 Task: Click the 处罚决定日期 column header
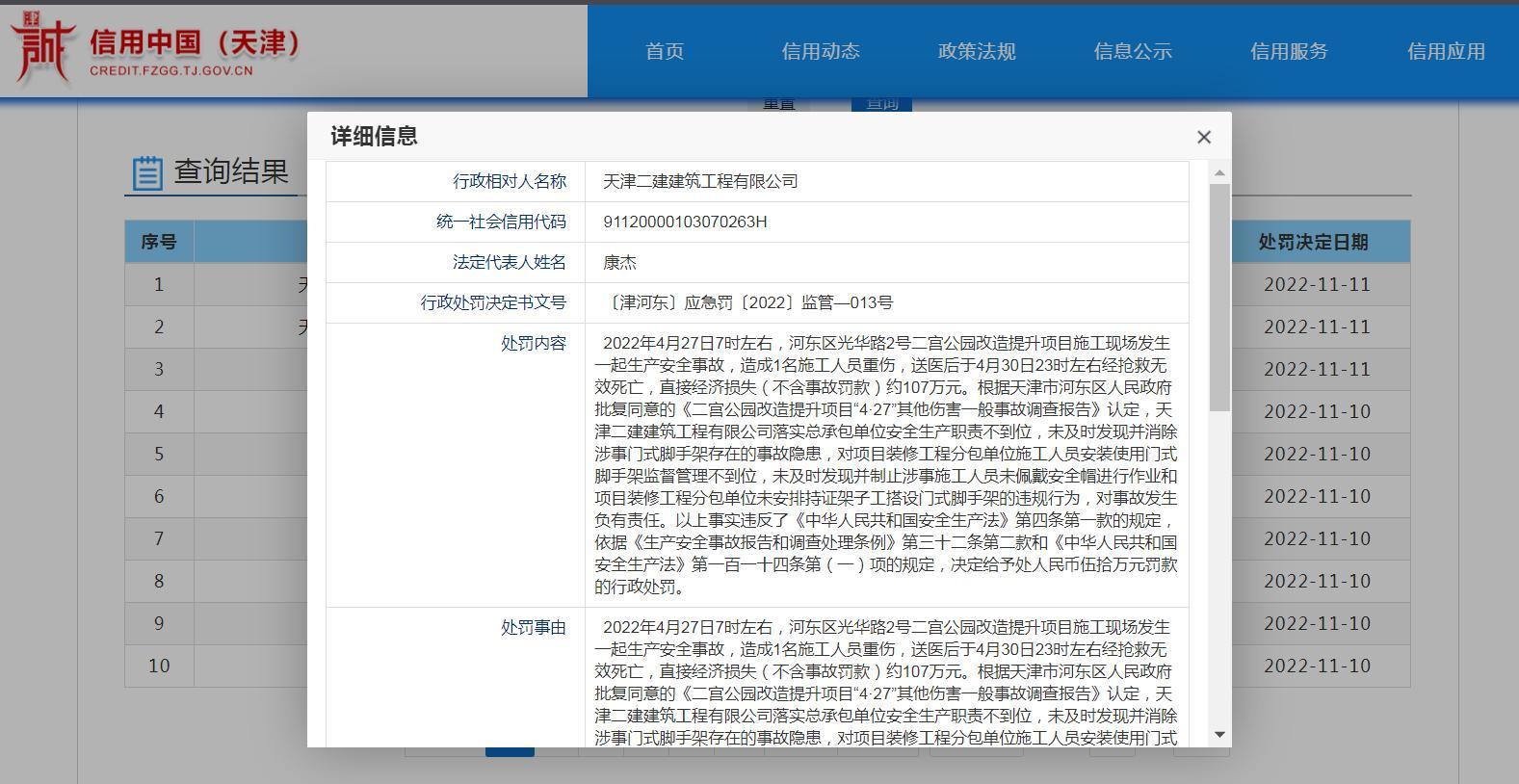[1313, 242]
